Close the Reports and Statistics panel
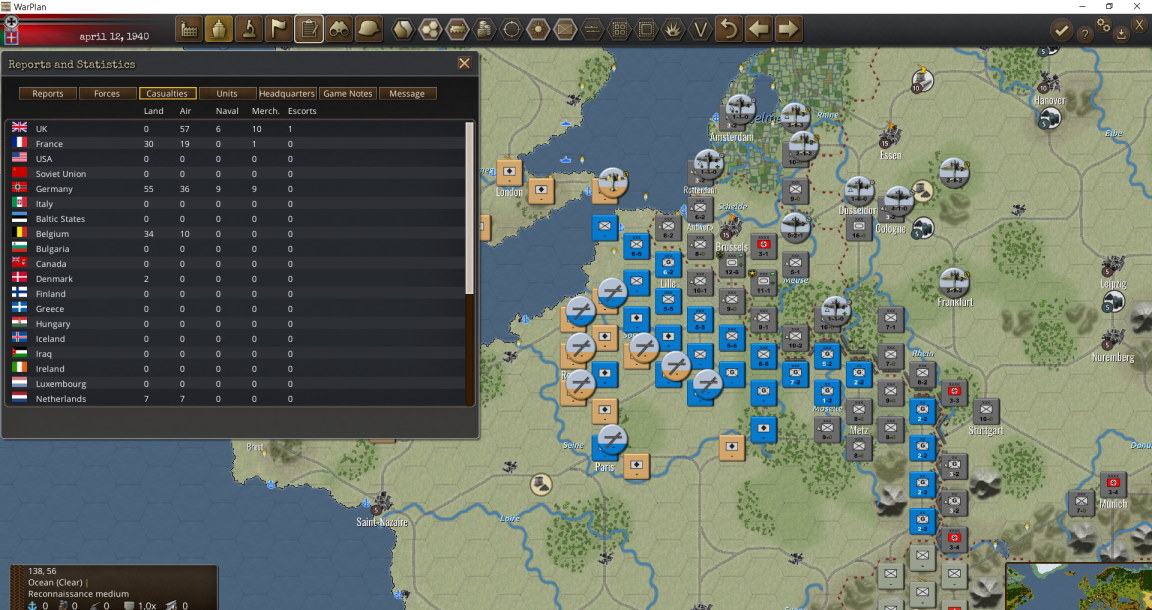Screen dimensions: 1152x610 [x=464, y=64]
